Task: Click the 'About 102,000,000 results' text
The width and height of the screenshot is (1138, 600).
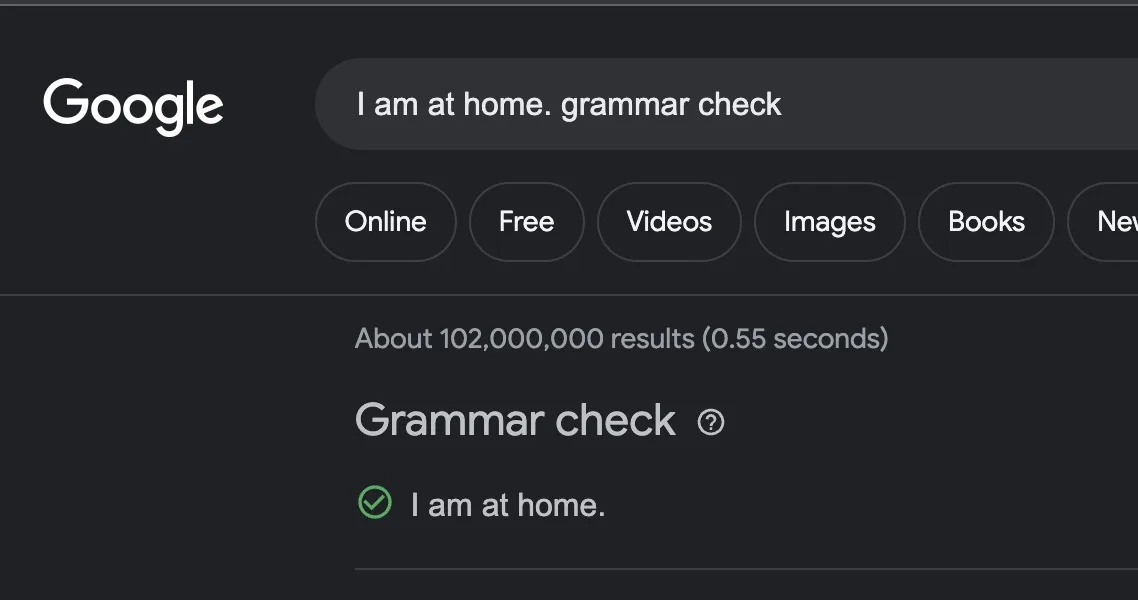Action: [x=524, y=339]
